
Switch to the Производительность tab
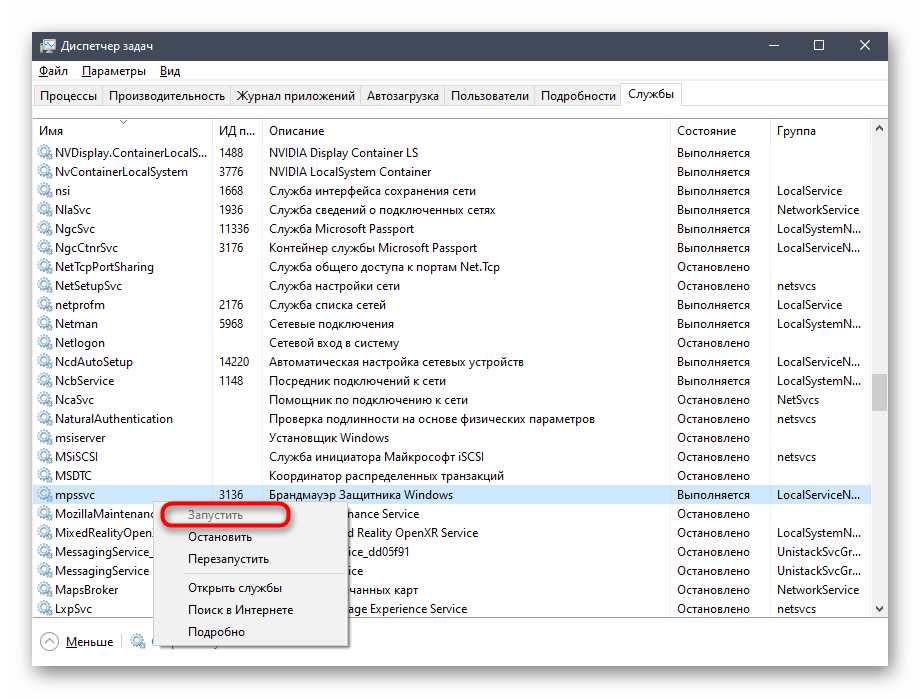[x=166, y=96]
